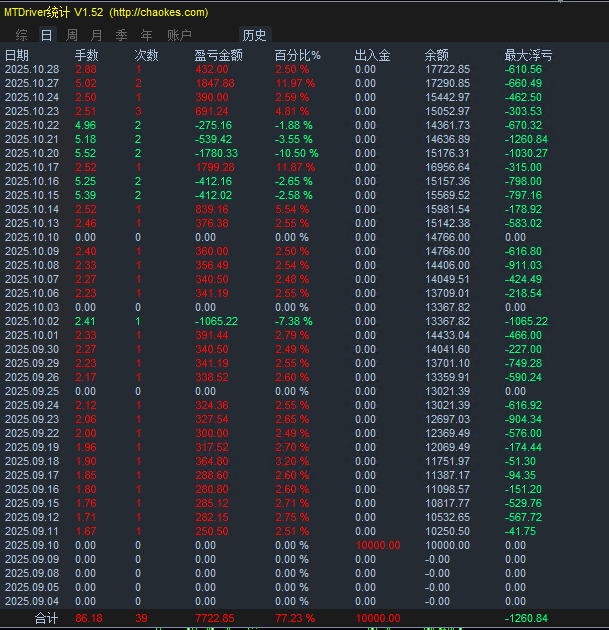Click the 出入金 column header

pos(372,55)
